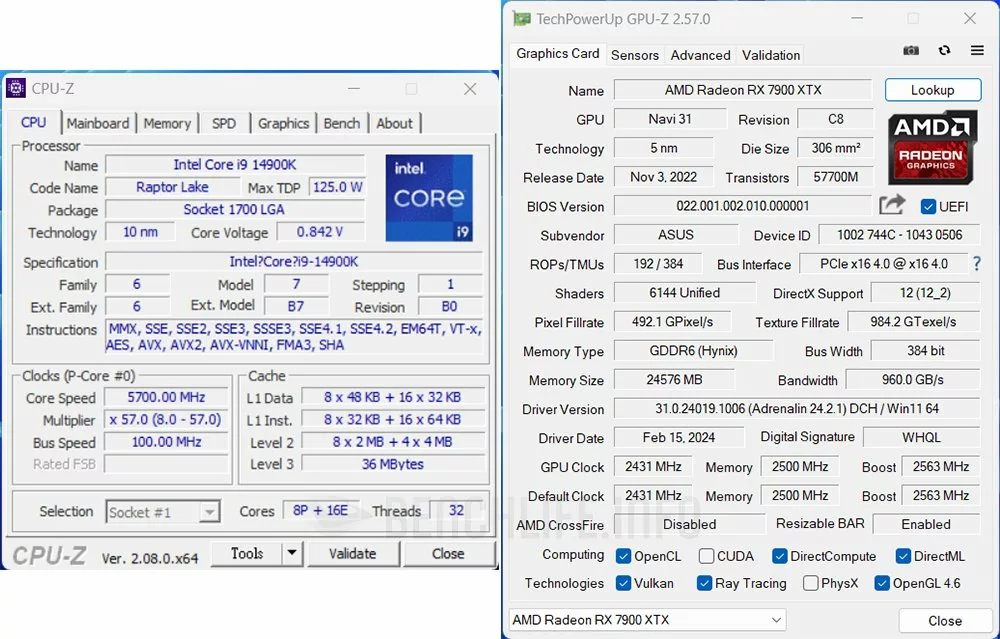Screen dimensions: 1000x639
Task: Open the Graphics tab in CPU-Z
Action: (x=283, y=123)
